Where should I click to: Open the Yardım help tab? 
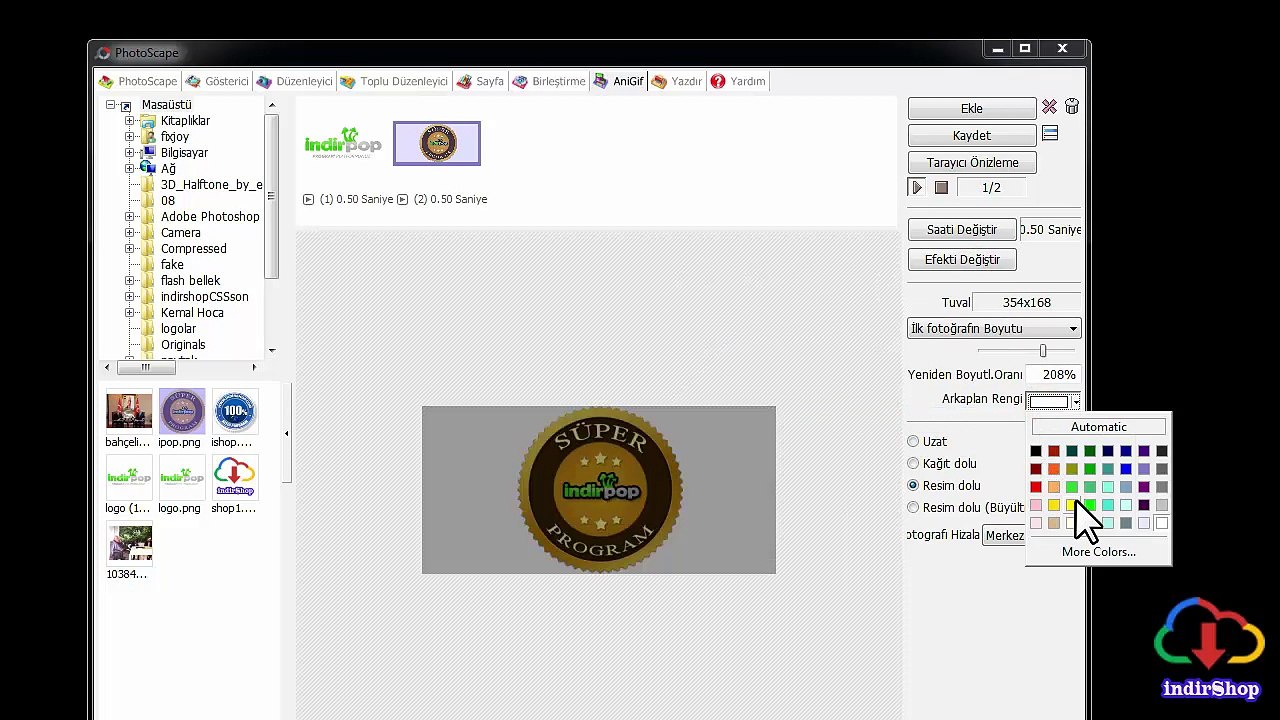pyautogui.click(x=738, y=81)
